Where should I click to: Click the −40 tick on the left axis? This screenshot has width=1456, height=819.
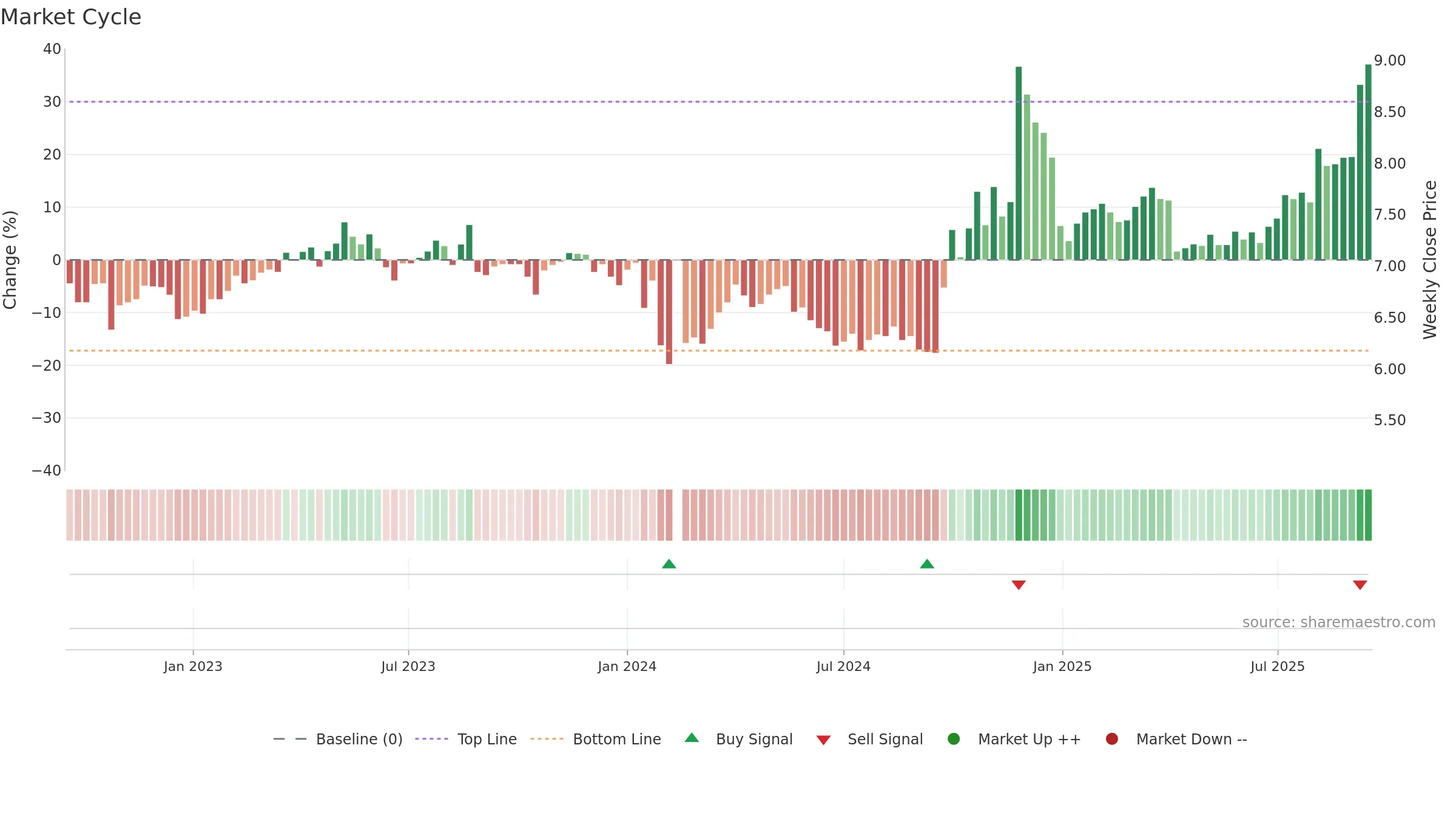click(x=47, y=471)
